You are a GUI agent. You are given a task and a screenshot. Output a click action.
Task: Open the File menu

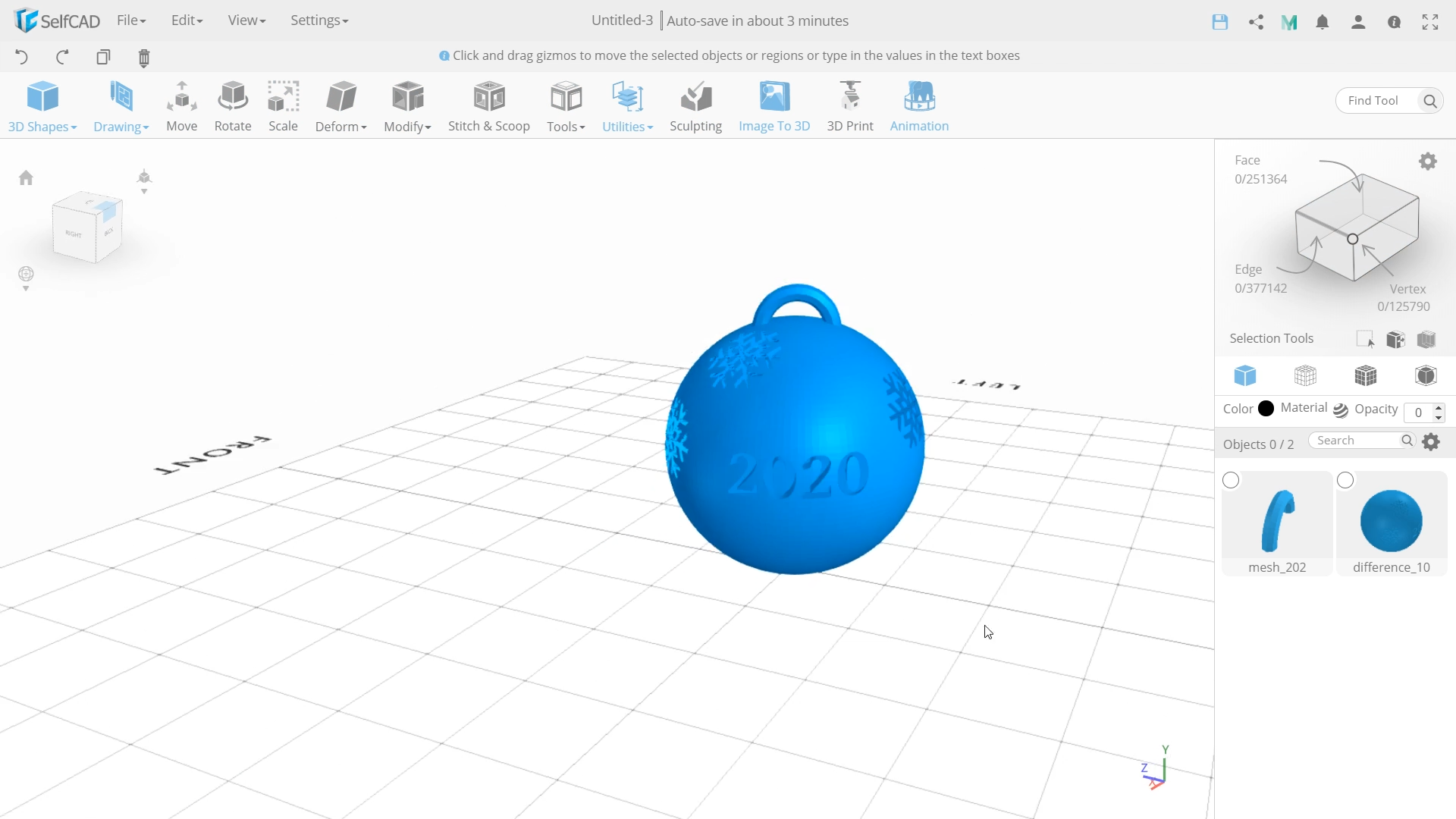[131, 20]
